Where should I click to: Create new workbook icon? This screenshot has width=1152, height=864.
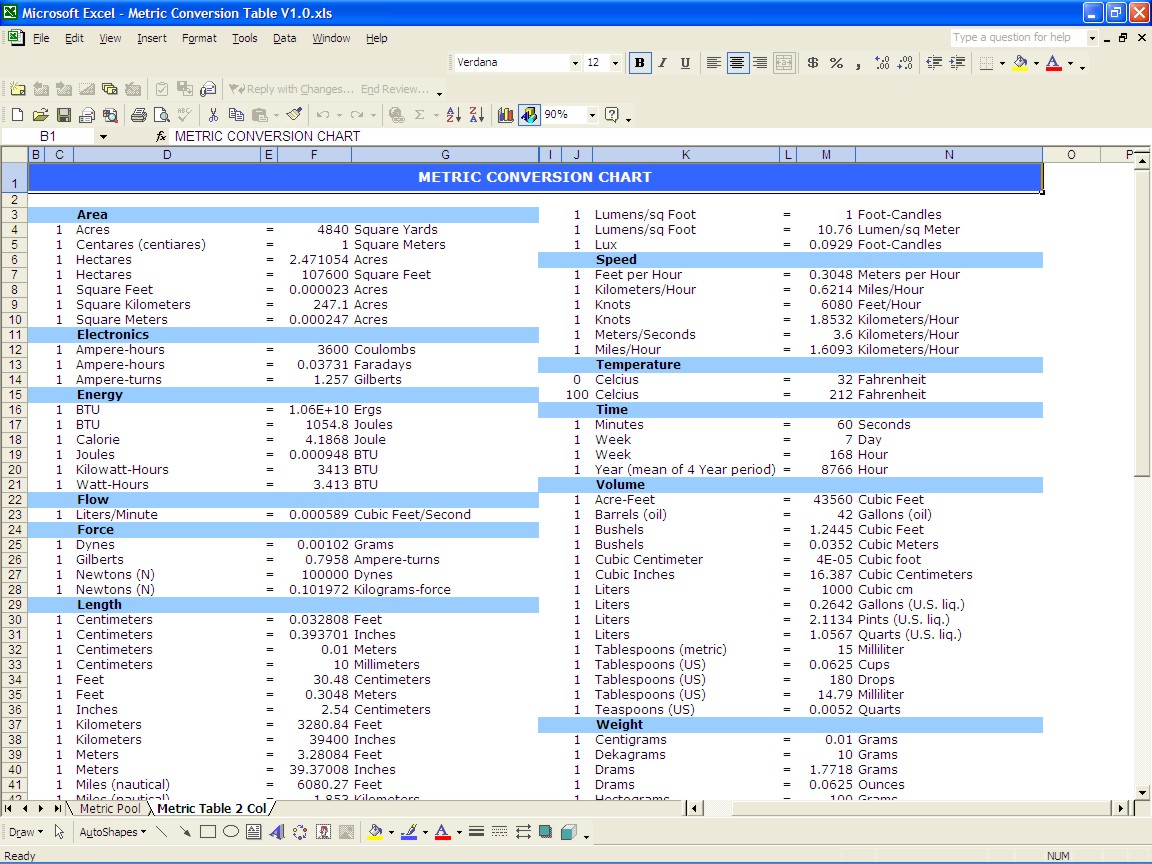(17, 115)
